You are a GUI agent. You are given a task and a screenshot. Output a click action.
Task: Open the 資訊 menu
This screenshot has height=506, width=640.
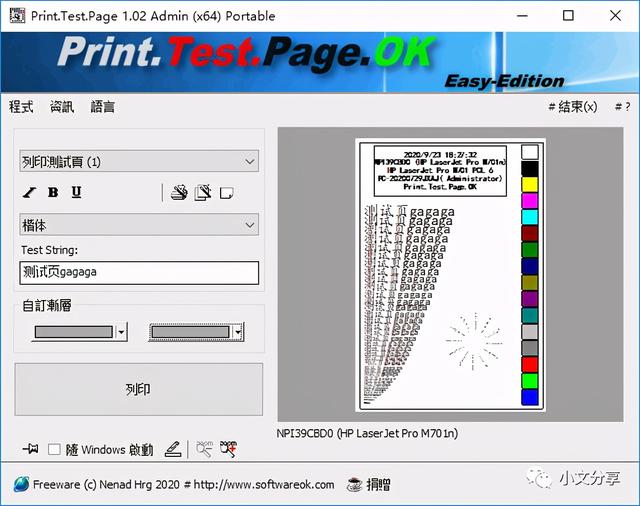[62, 107]
